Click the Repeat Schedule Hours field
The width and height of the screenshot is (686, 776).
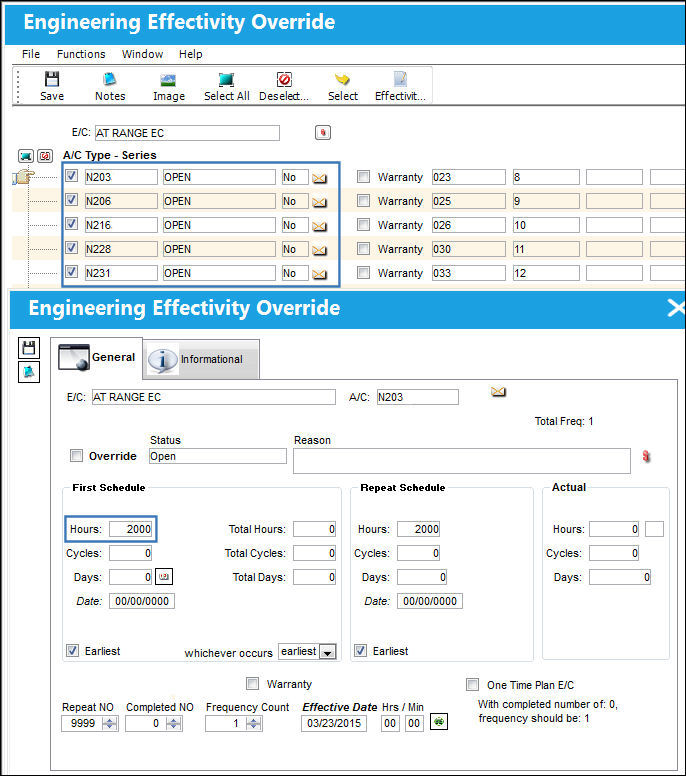coord(418,529)
